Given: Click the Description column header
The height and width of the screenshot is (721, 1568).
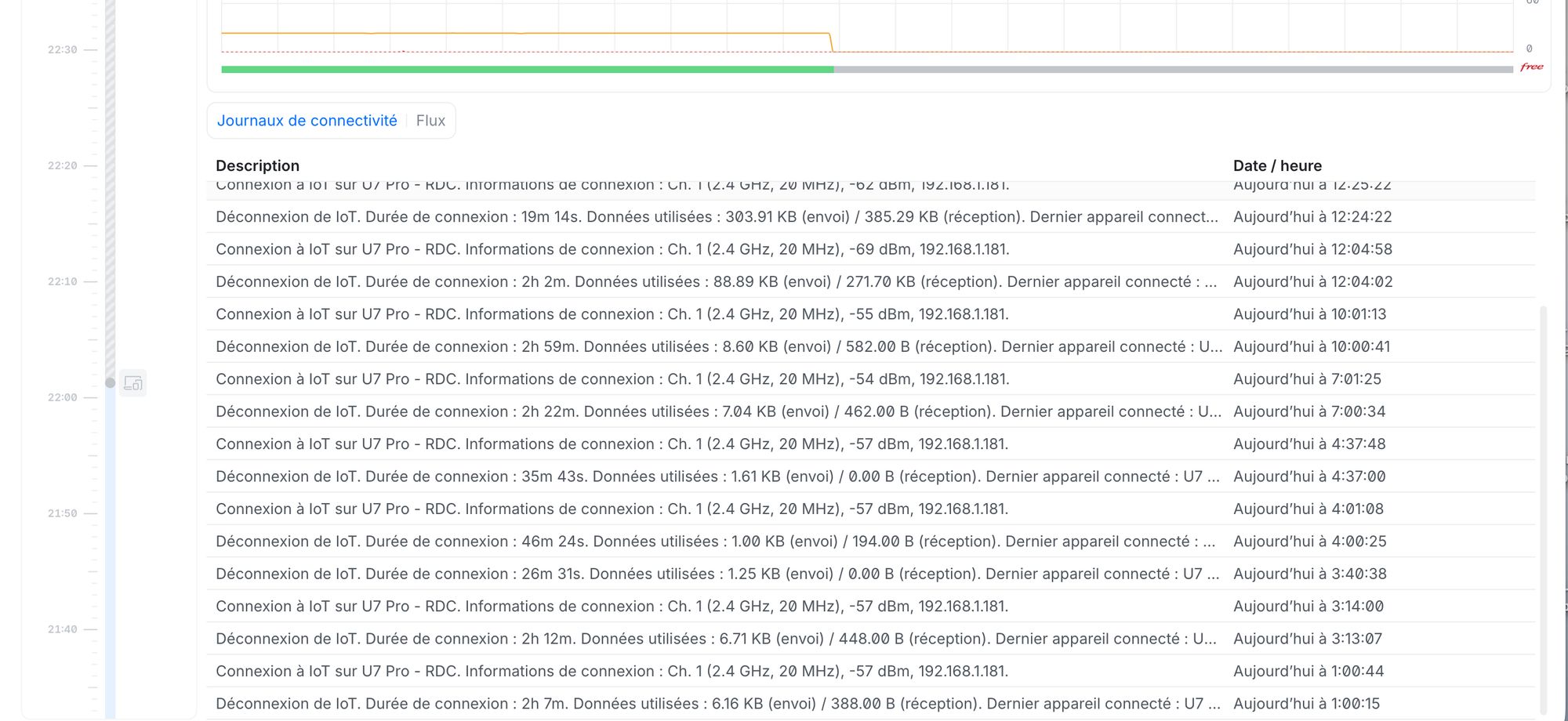Looking at the screenshot, I should 257,165.
